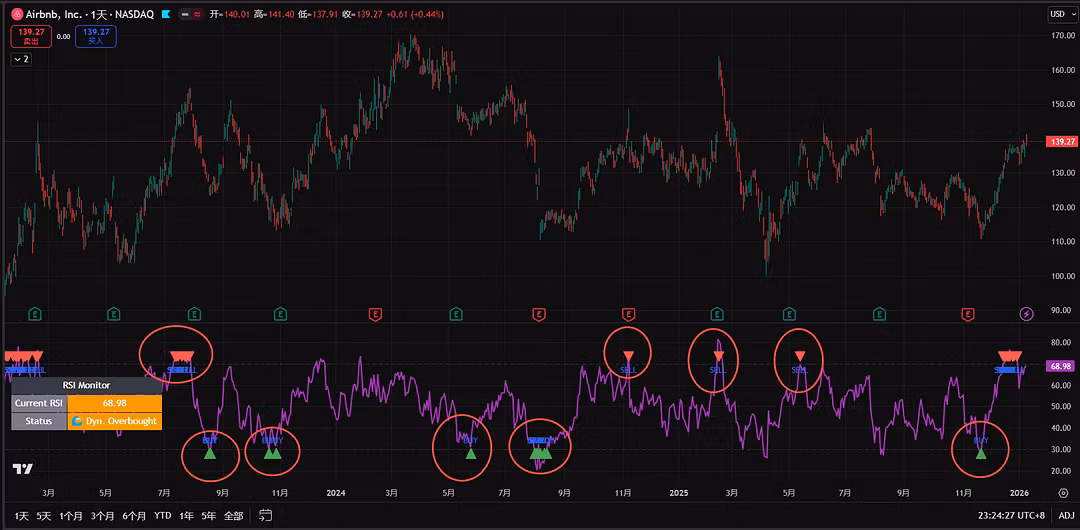Click the minus icon in the header pill
The height and width of the screenshot is (530, 1080).
(x=185, y=14)
